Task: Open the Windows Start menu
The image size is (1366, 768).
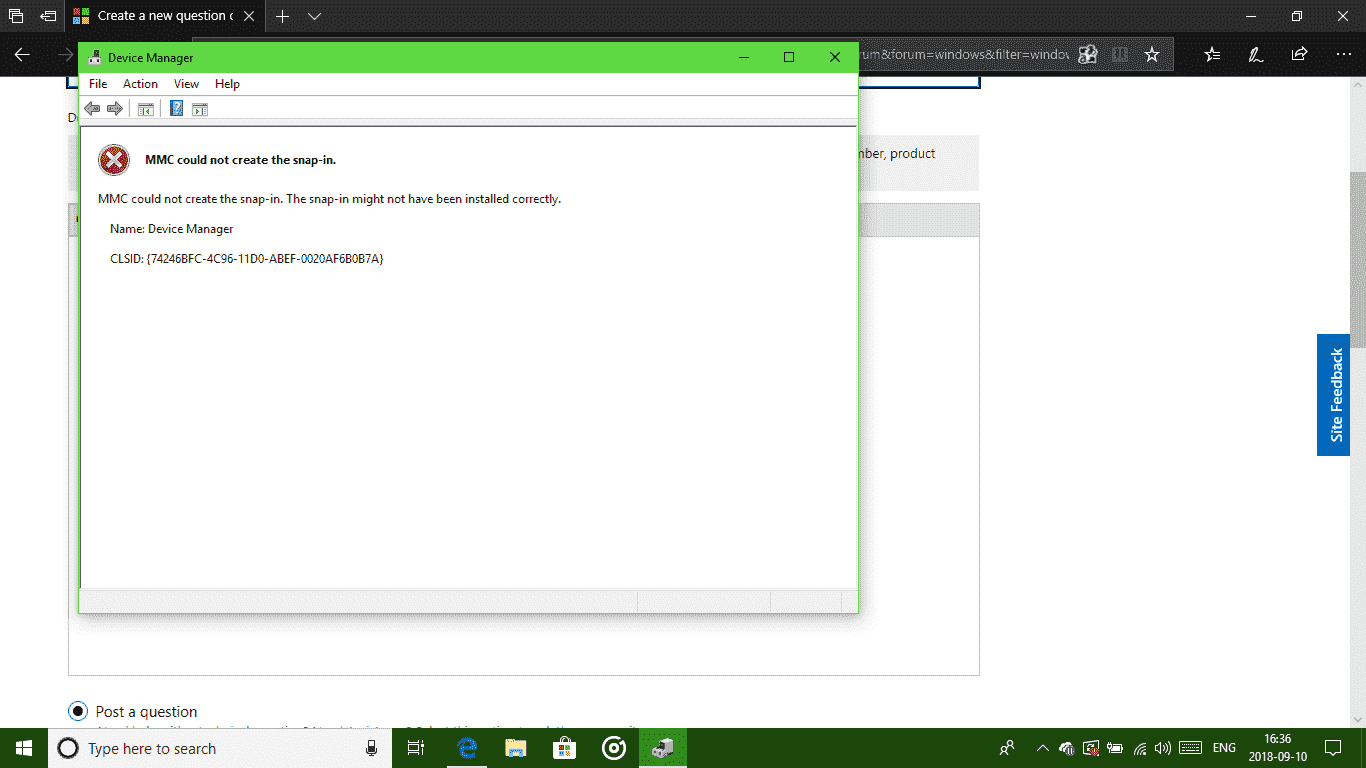Action: [x=24, y=748]
